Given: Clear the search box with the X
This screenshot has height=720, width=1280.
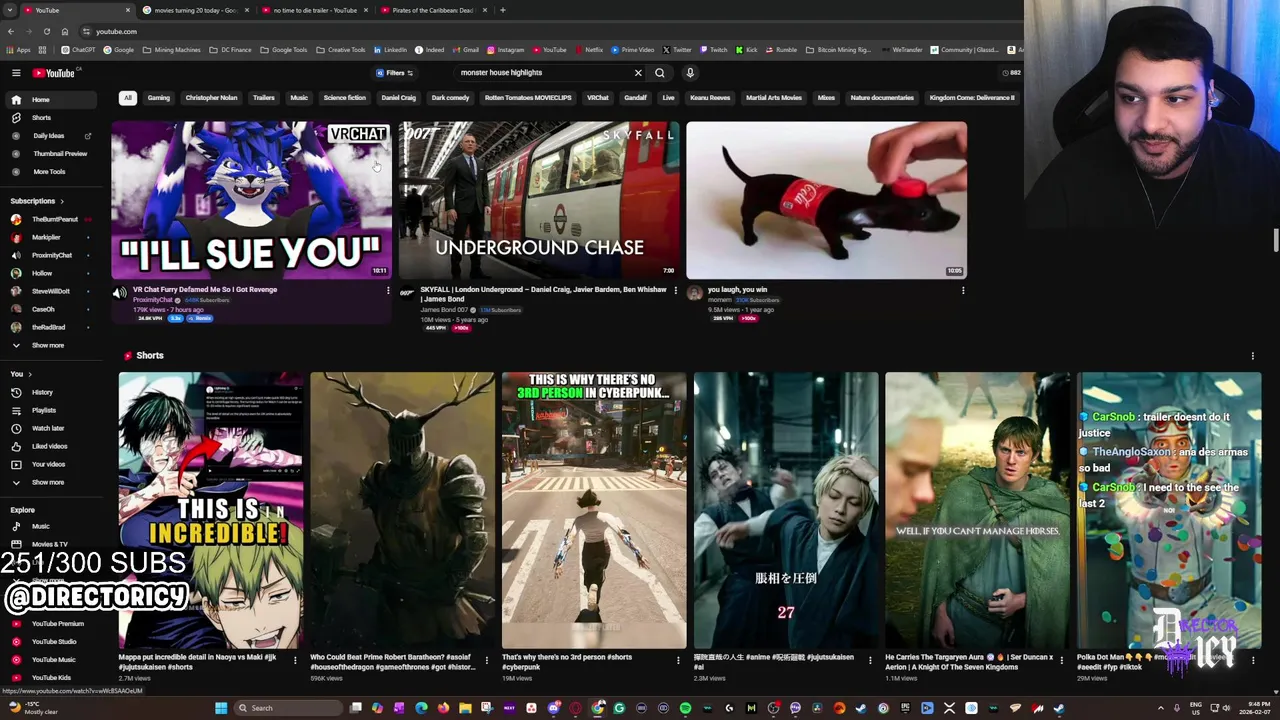Looking at the screenshot, I should [x=638, y=73].
